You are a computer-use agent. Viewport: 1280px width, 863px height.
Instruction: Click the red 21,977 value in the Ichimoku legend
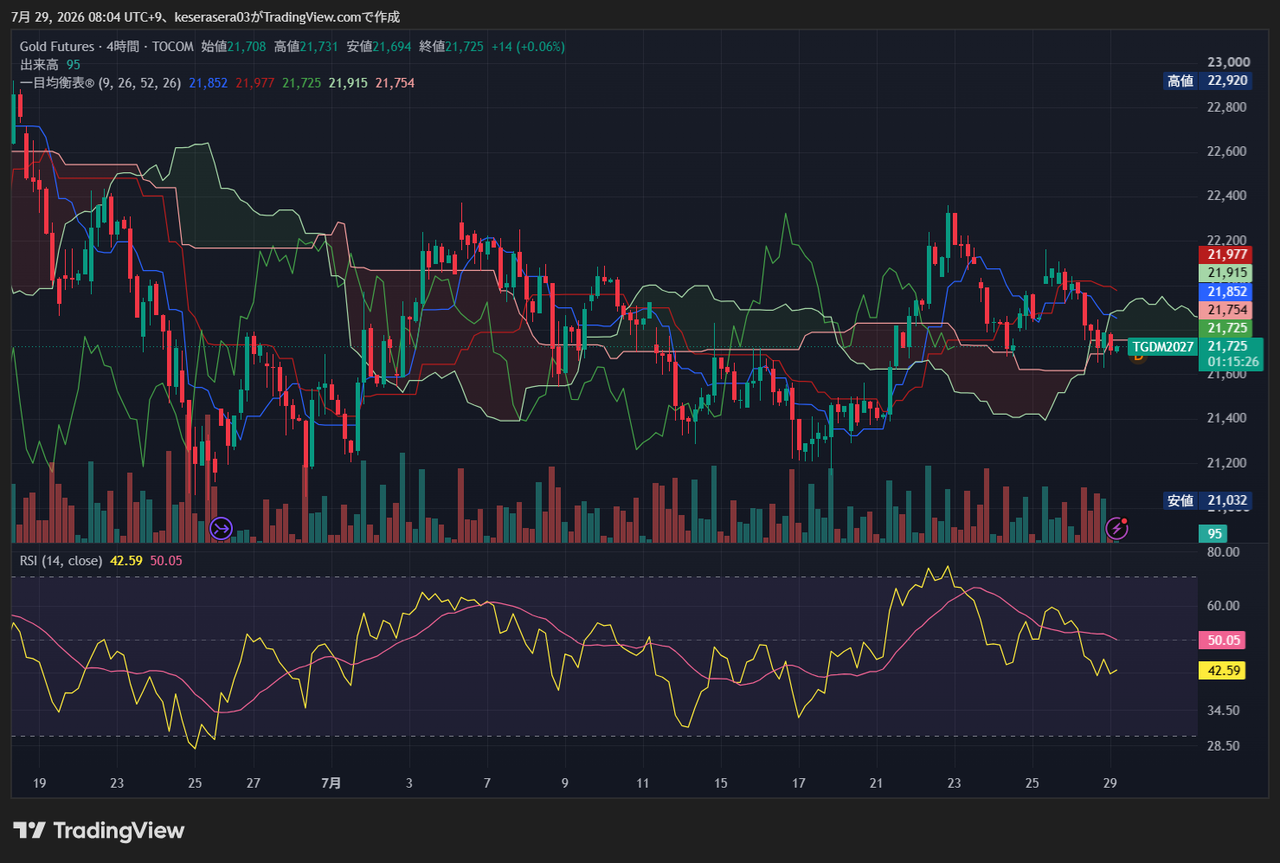pos(255,83)
